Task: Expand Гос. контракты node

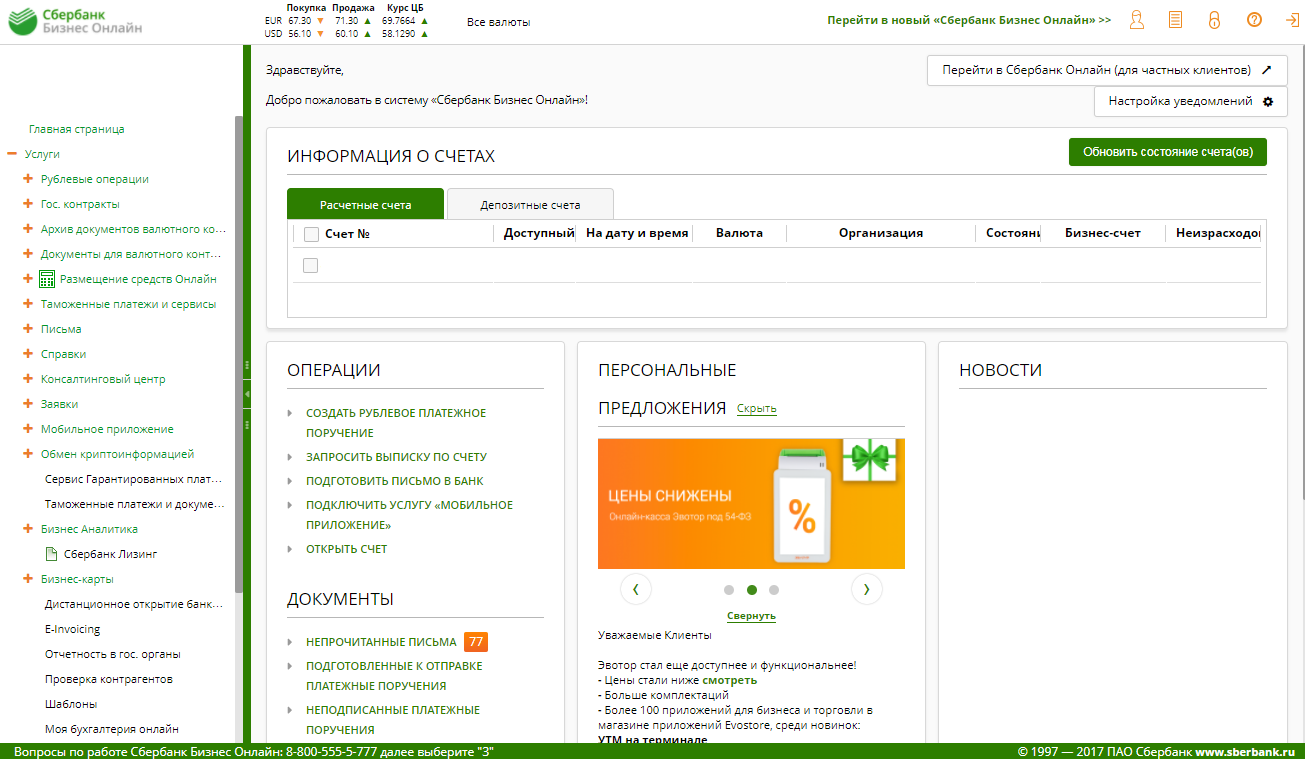Action: click(28, 204)
